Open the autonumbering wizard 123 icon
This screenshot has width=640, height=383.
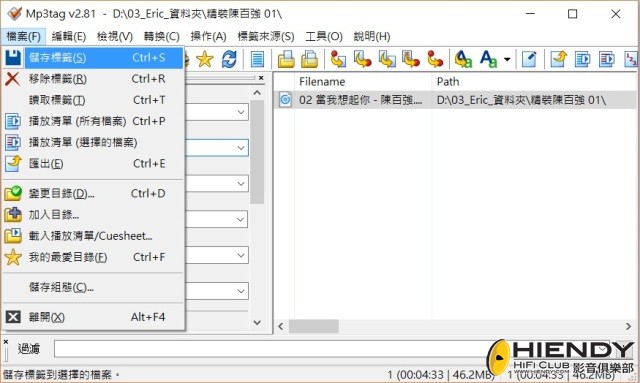pos(631,60)
